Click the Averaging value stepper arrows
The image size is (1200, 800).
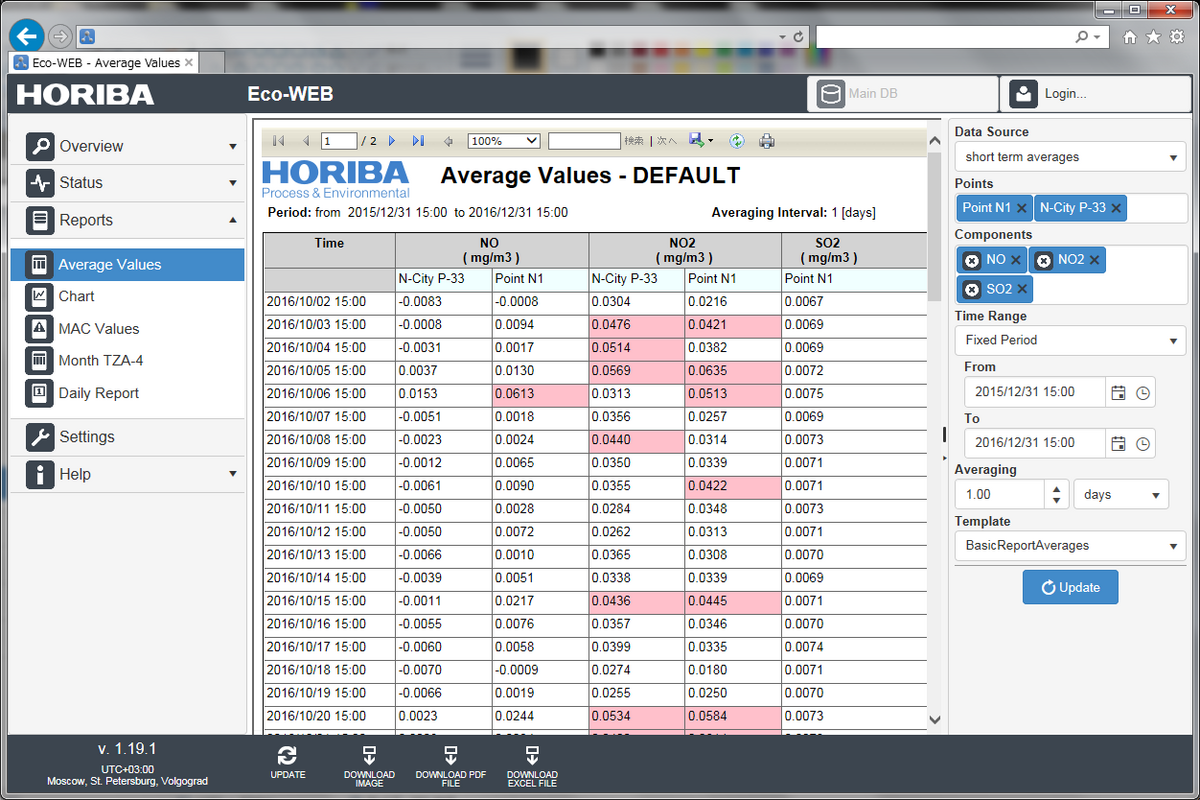click(1056, 494)
